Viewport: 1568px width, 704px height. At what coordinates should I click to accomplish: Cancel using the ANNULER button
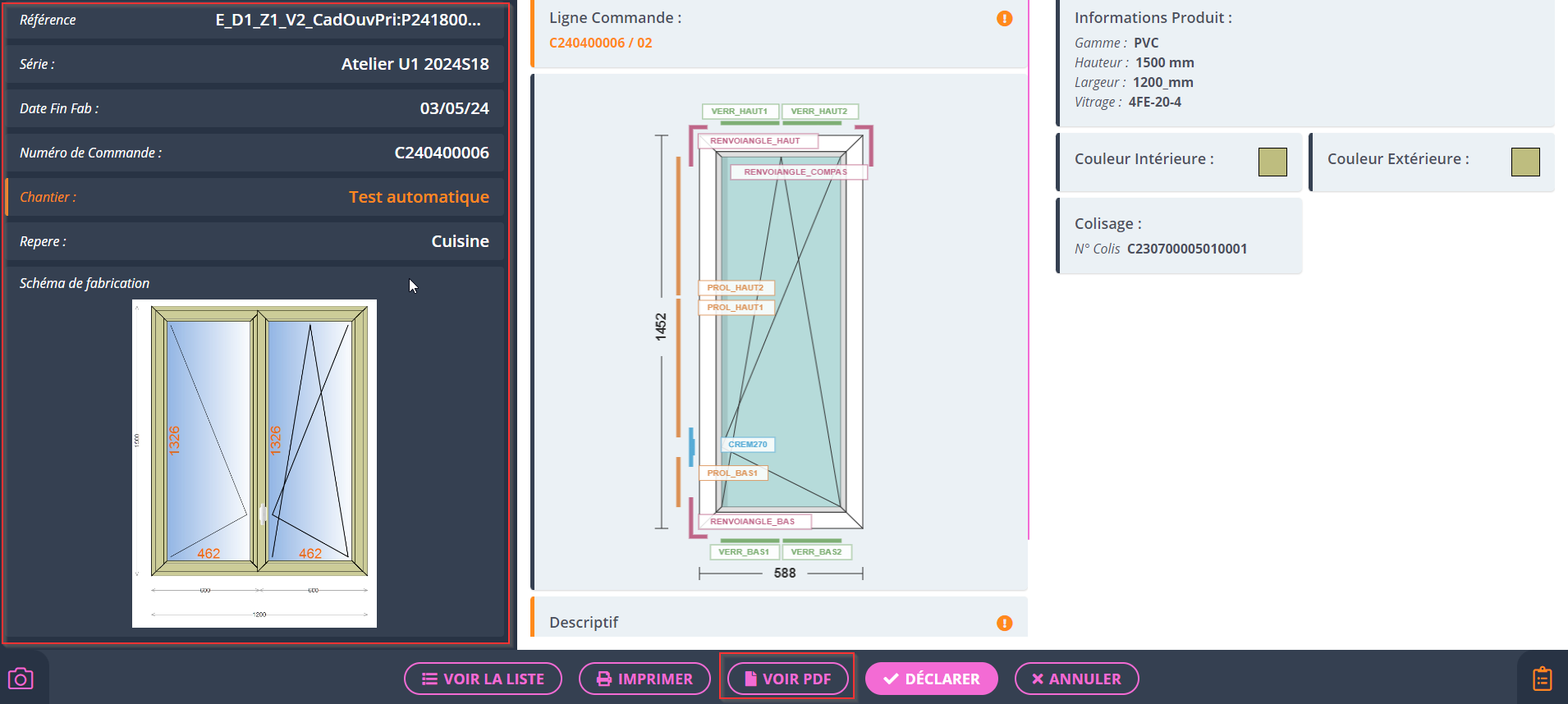pos(1075,679)
